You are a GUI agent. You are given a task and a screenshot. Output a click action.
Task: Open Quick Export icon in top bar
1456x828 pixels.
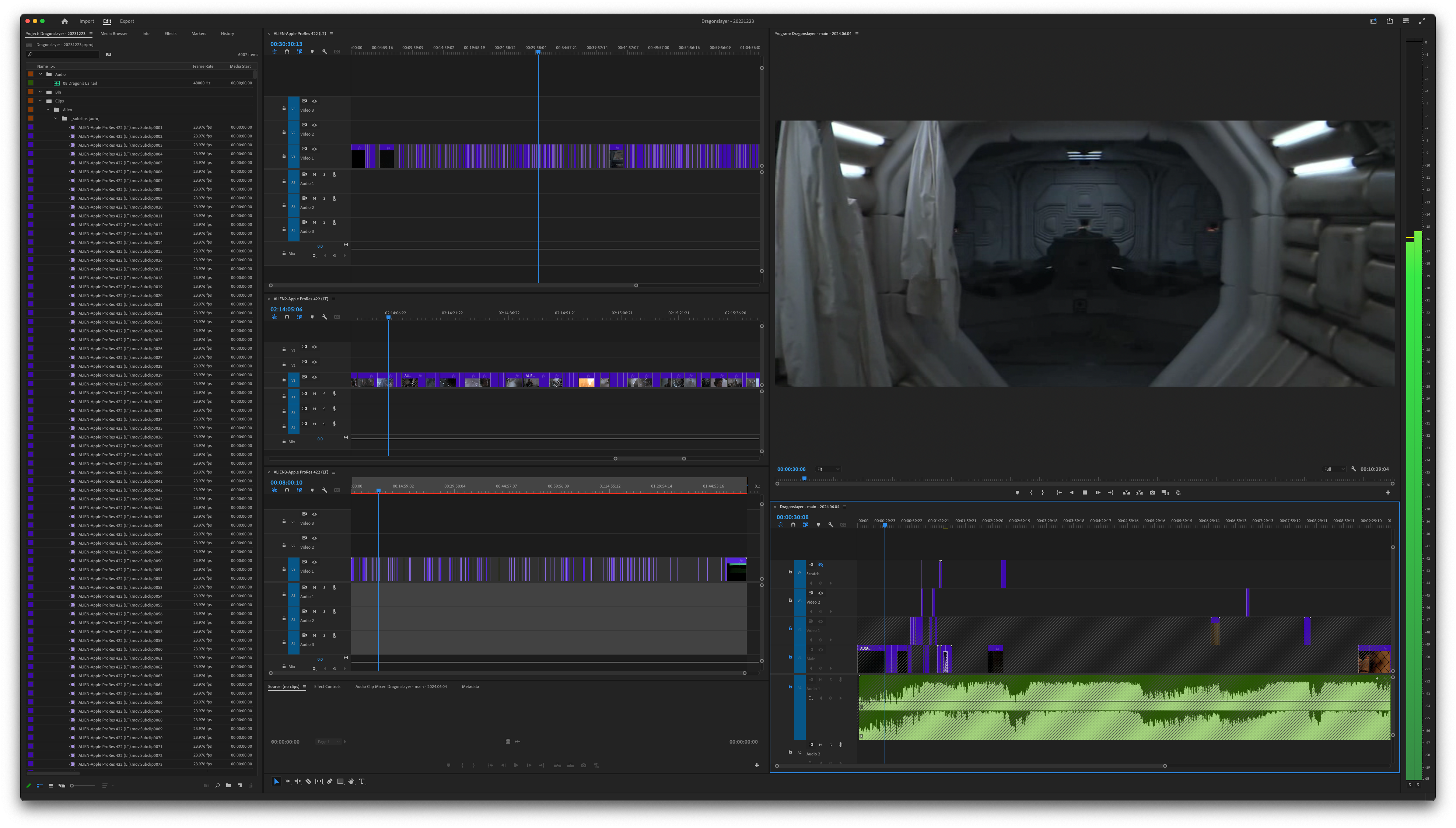(x=1389, y=21)
